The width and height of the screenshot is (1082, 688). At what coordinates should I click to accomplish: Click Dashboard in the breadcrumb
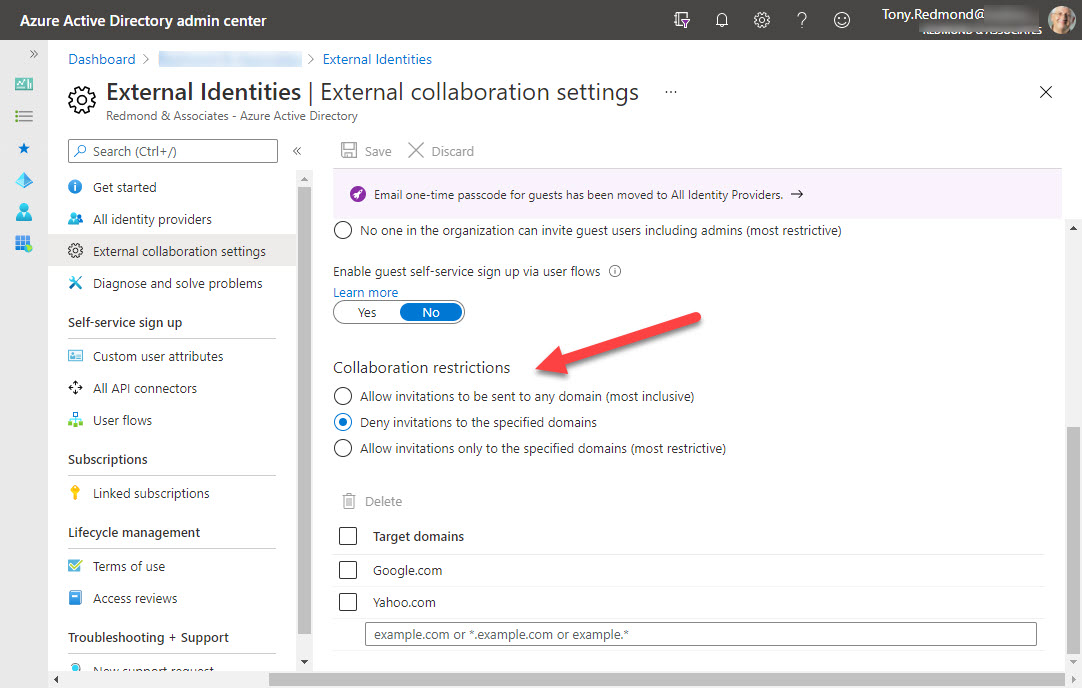(101, 59)
